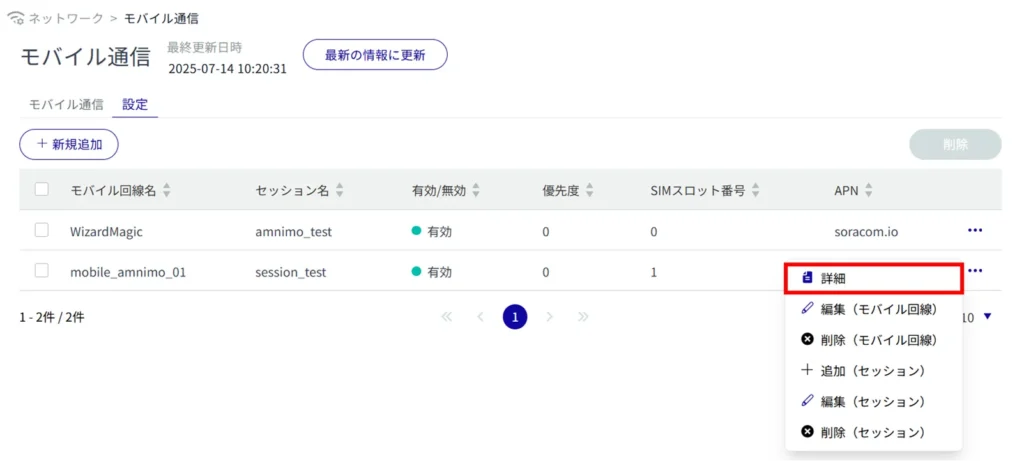Toggle the select-all checkbox in table header
The image size is (1024, 461).
click(42, 189)
